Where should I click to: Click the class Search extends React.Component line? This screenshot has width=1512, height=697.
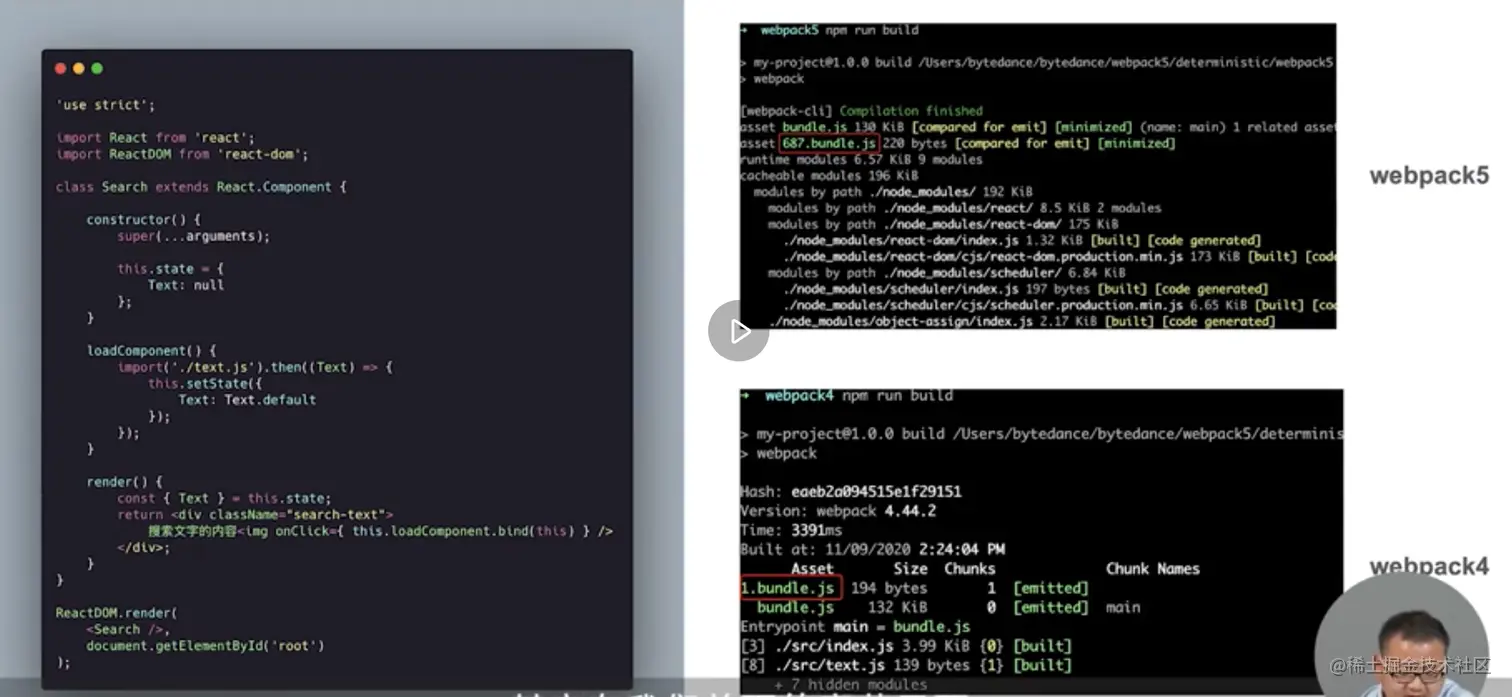(201, 187)
